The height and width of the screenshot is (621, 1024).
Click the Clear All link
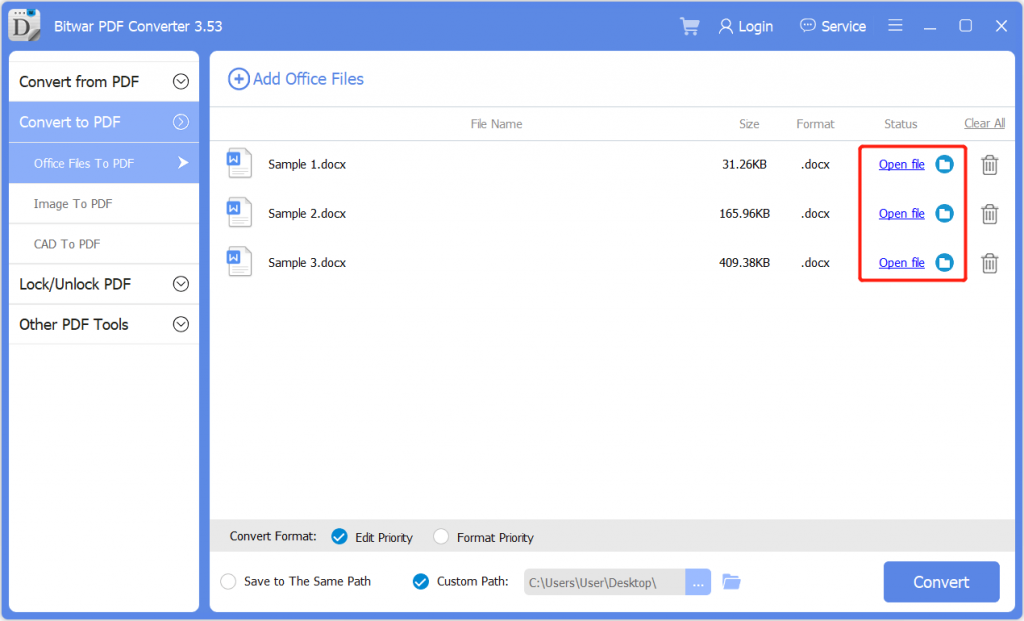(984, 123)
